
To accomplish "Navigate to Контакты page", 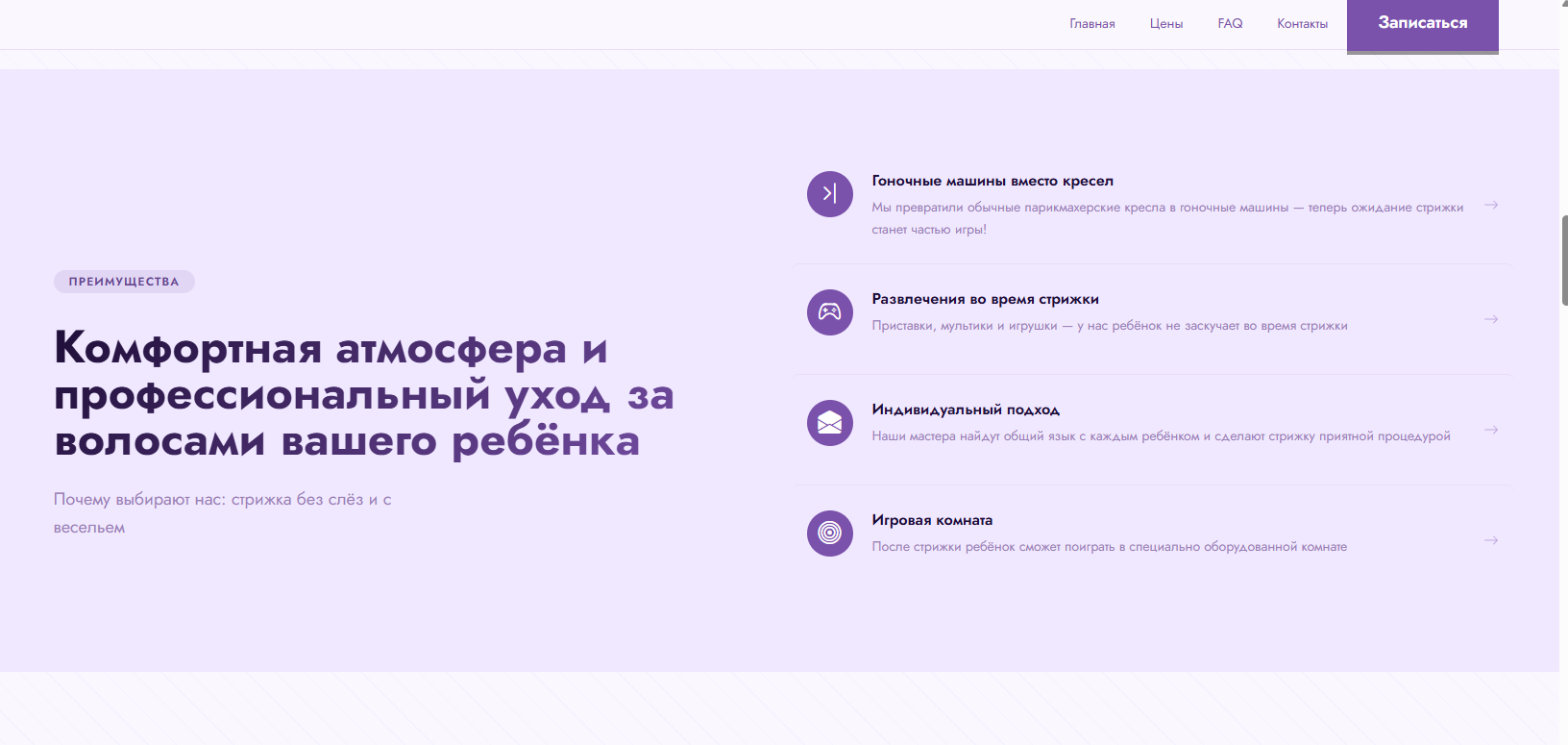I will 1302,24.
